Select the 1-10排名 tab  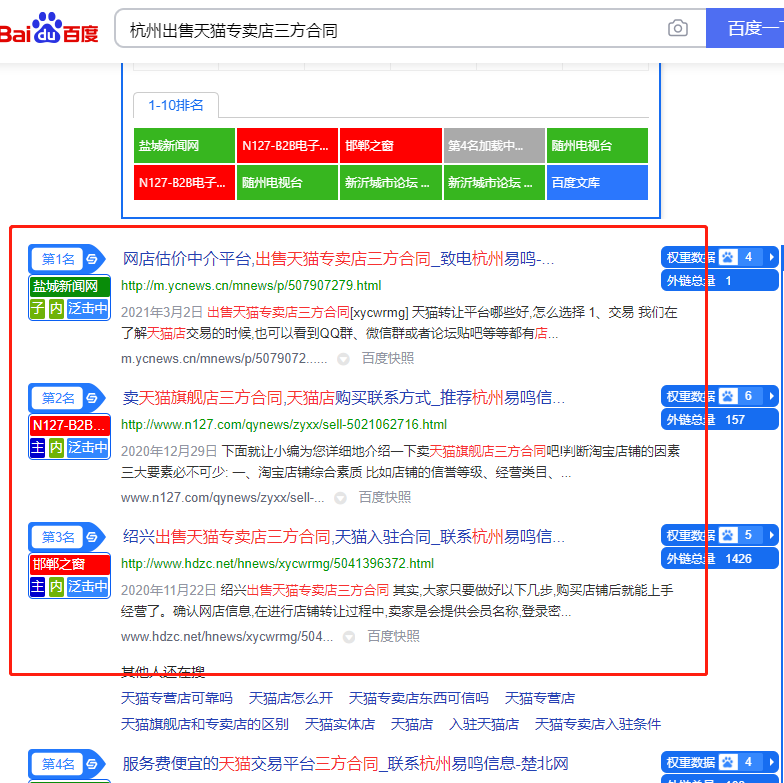[176, 105]
